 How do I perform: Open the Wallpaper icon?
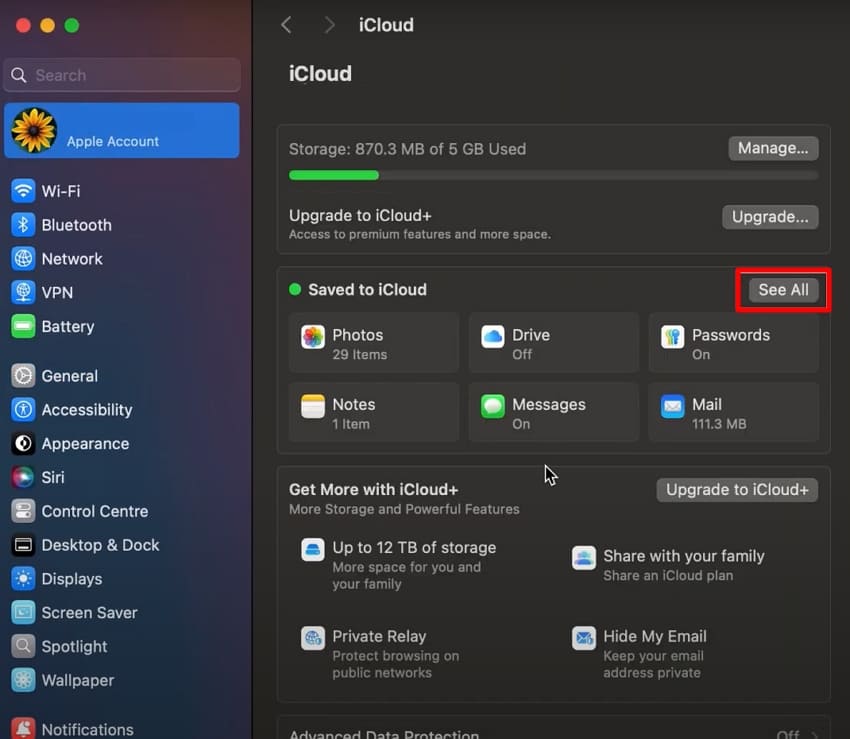tap(23, 680)
